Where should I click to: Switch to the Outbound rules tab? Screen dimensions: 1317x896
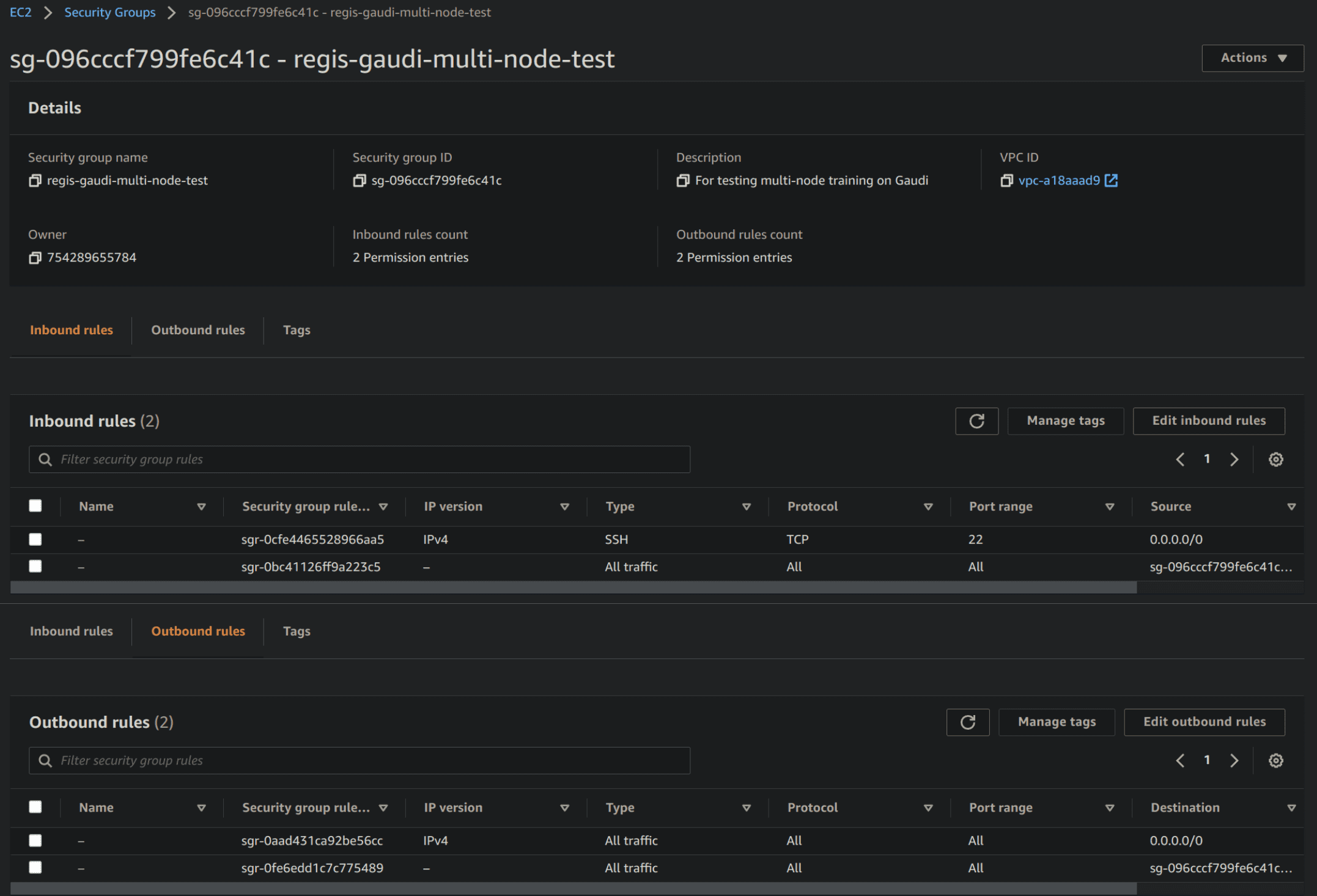click(x=197, y=329)
